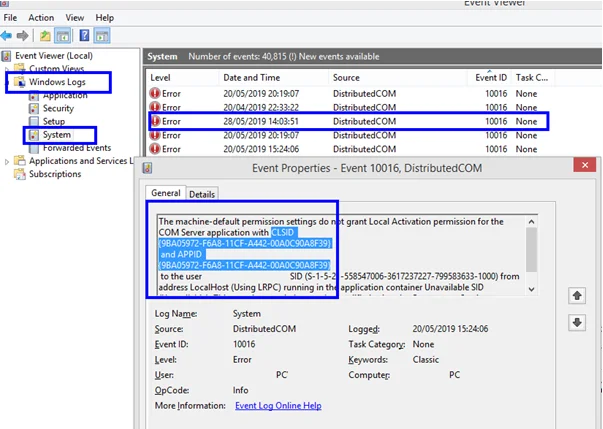The image size is (603, 429).
Task: Sort by the Event ID column header
Action: [491, 78]
